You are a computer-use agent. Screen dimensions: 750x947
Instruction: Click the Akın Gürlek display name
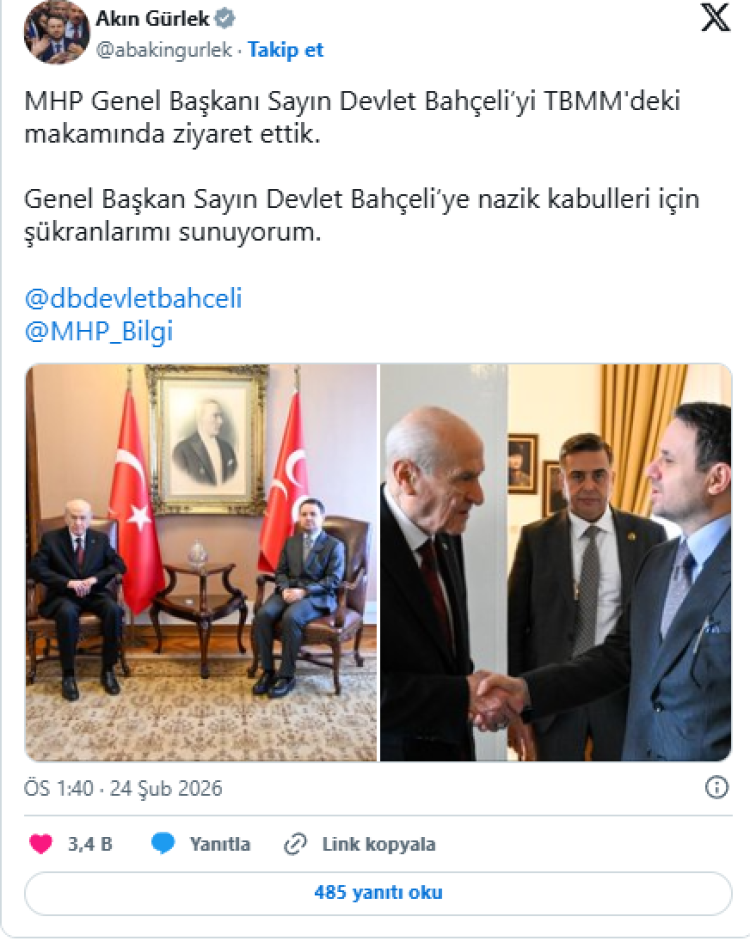152,19
